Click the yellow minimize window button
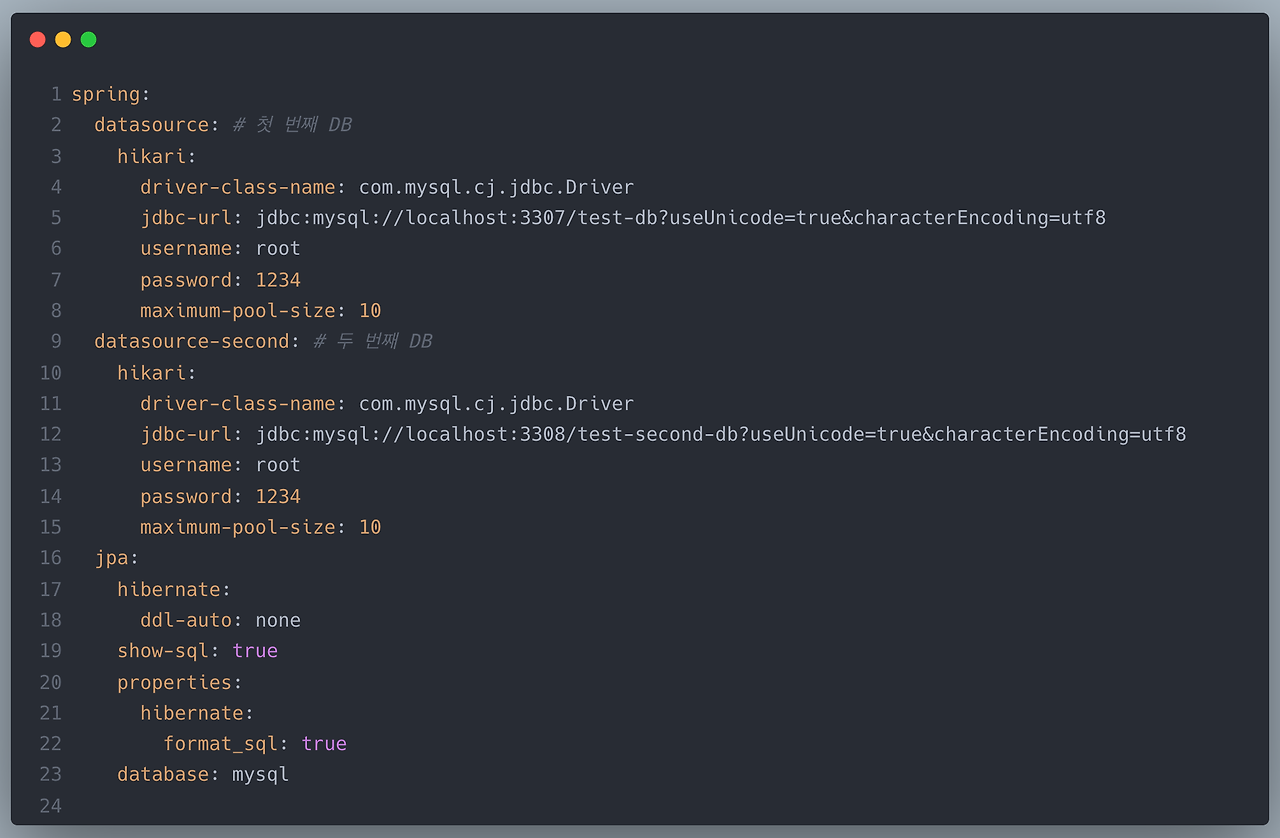 point(62,39)
